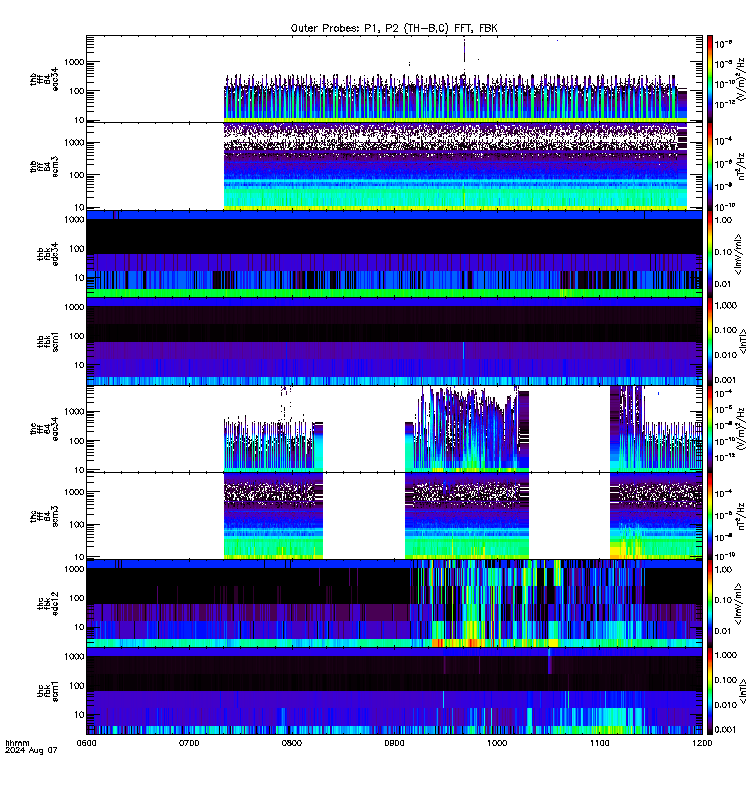Click the 10 y-axis tick on thc scm1 panel
750x800 pixels.
click(x=79, y=715)
